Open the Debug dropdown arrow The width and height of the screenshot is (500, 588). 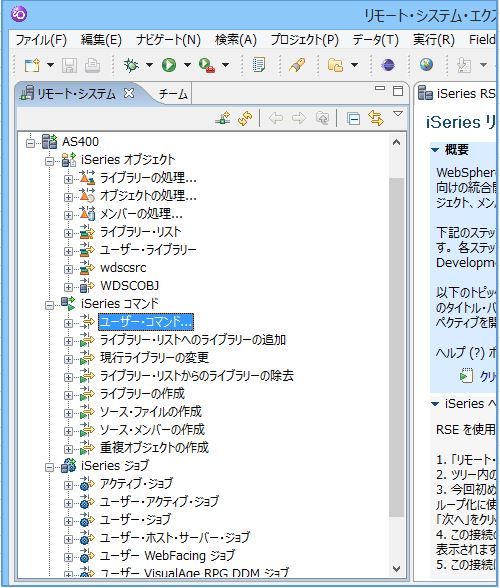[149, 65]
